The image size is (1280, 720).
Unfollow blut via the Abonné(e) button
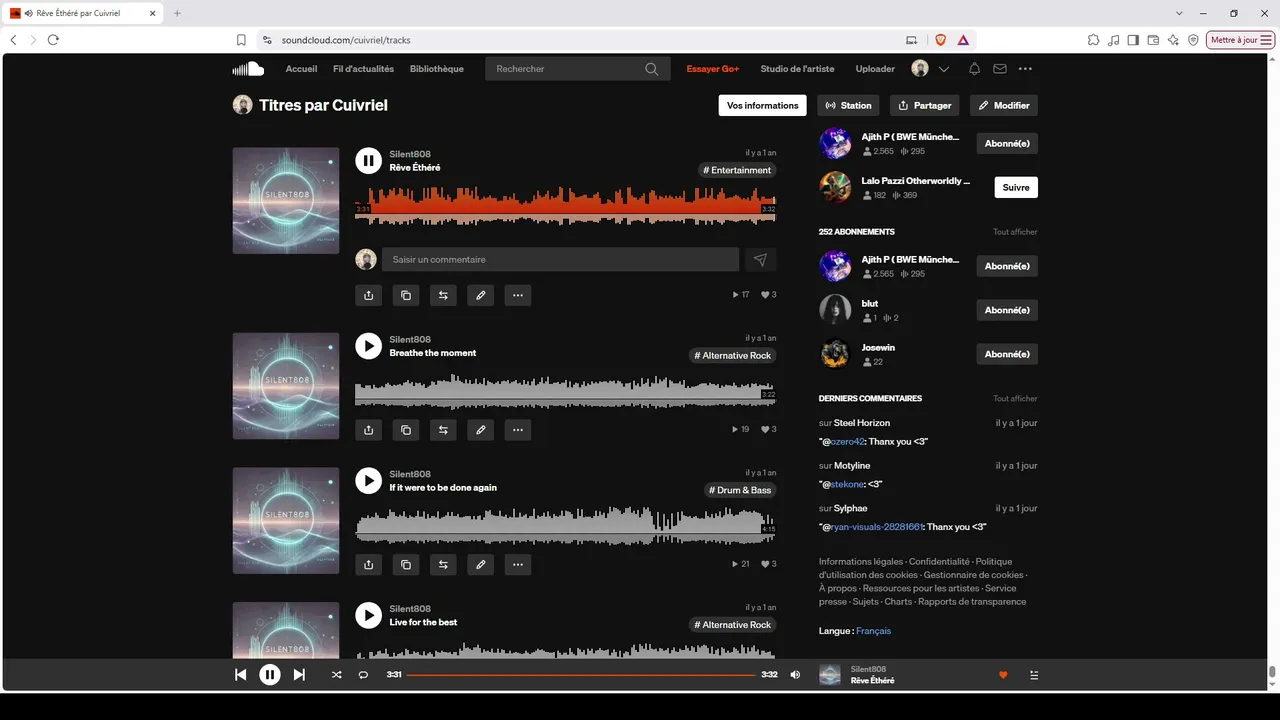[x=1007, y=310]
